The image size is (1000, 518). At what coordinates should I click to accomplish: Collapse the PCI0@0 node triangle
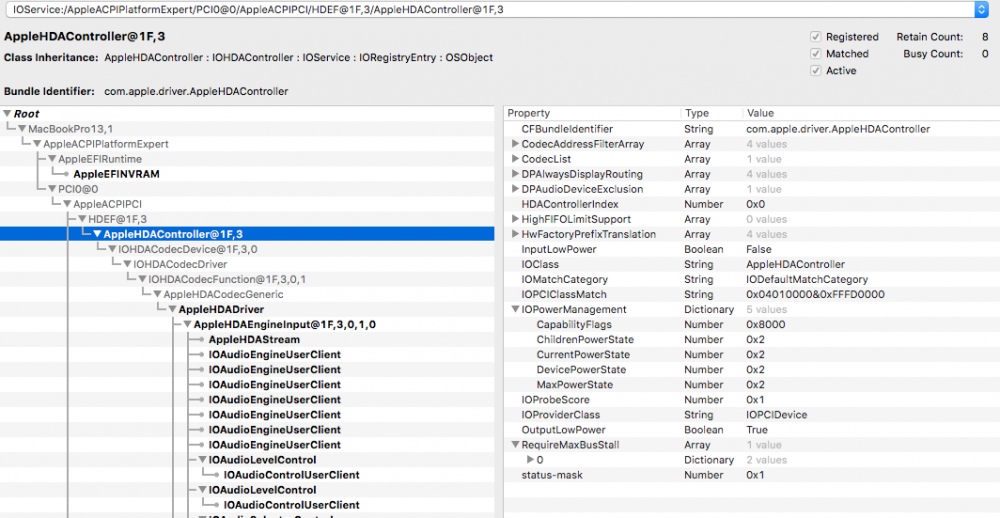[x=52, y=189]
